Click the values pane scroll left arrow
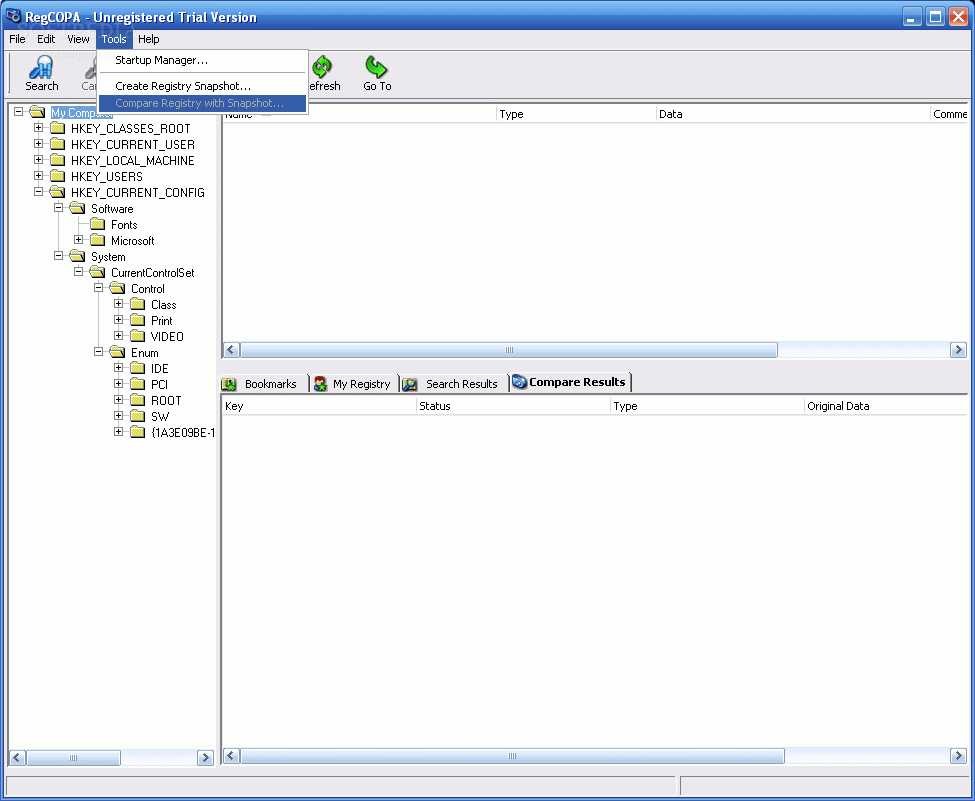 click(231, 350)
